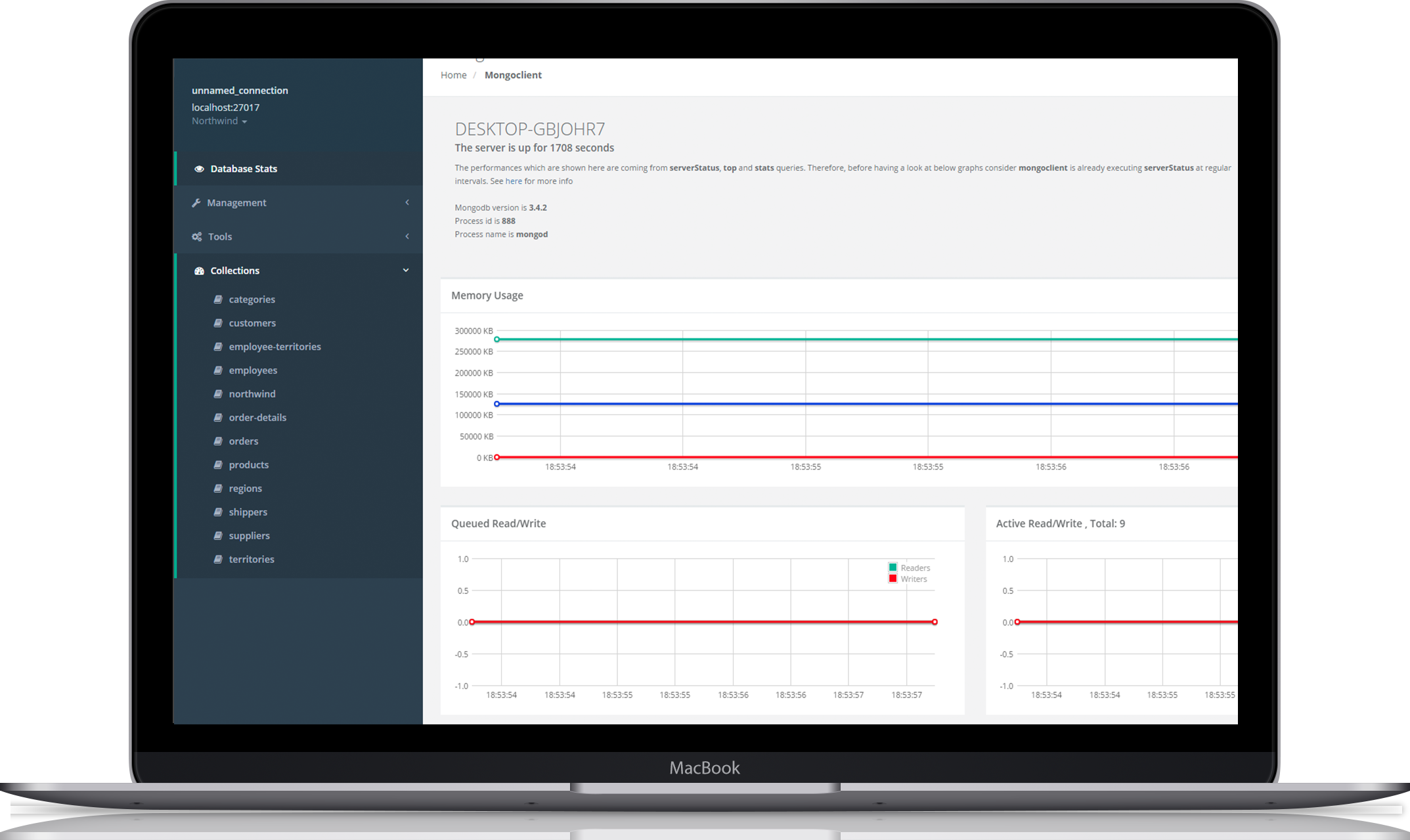
Task: Click the Mongoclient breadcrumb
Action: click(x=513, y=75)
